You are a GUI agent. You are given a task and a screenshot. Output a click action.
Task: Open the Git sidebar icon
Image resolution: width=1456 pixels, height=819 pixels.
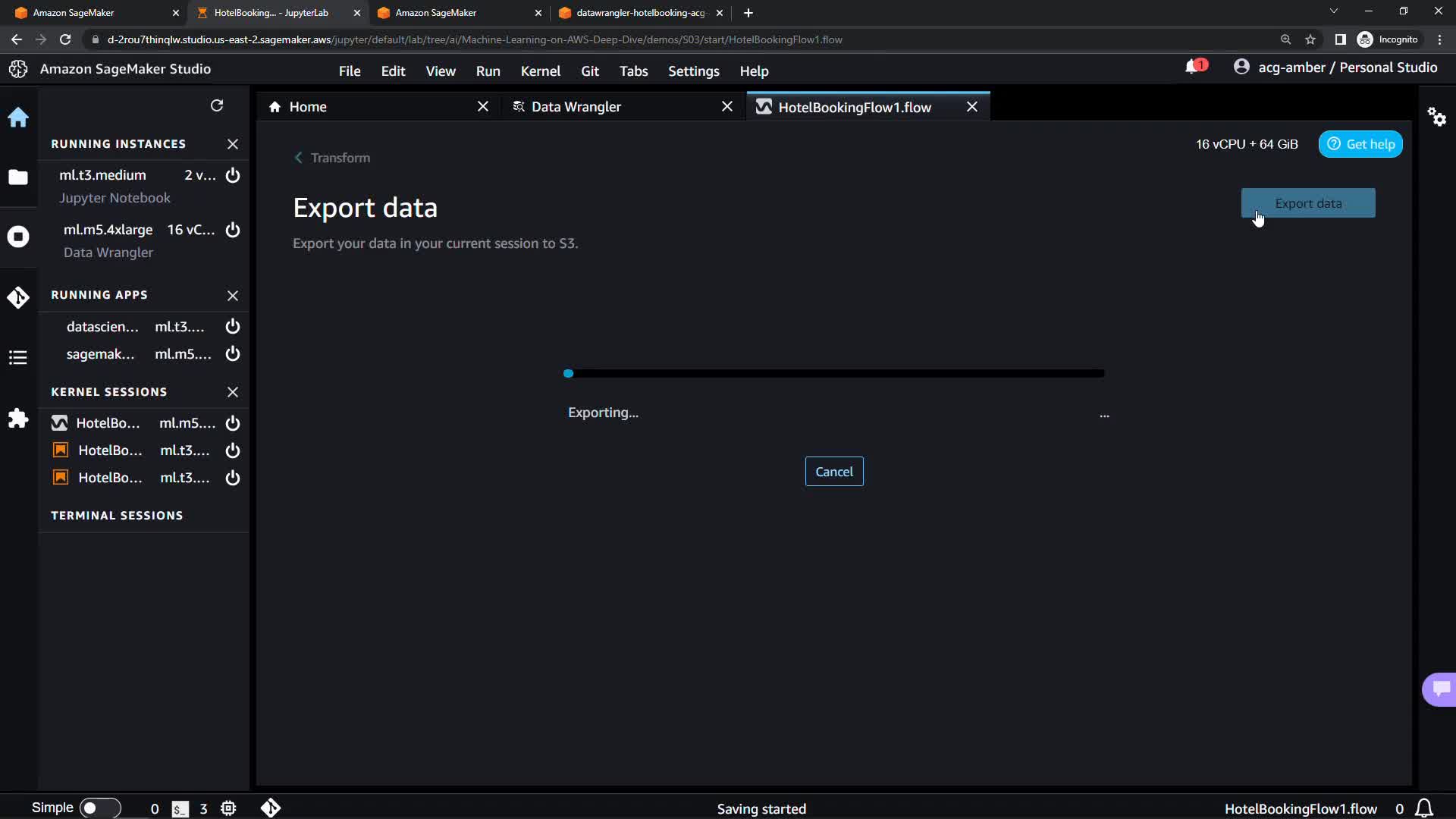(18, 297)
